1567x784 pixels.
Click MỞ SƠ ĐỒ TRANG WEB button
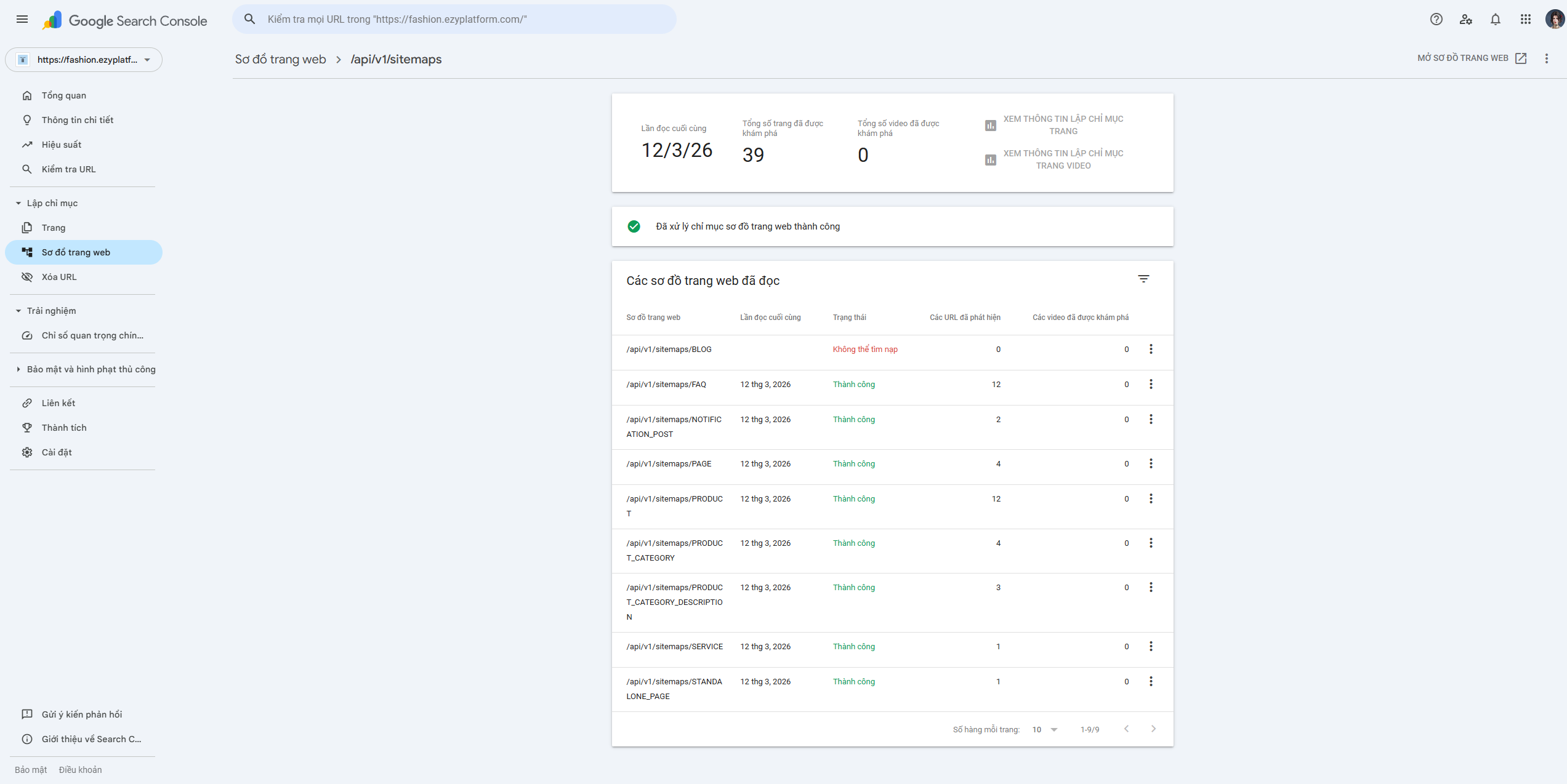(1472, 58)
